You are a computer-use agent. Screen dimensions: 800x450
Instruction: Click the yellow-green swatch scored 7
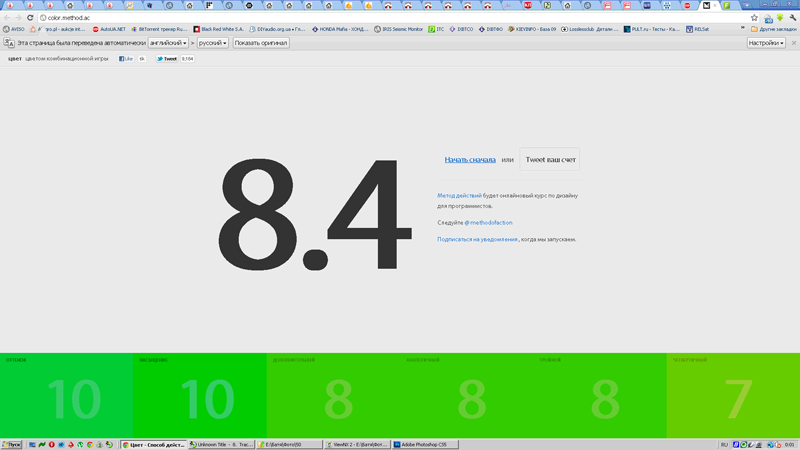(x=733, y=397)
